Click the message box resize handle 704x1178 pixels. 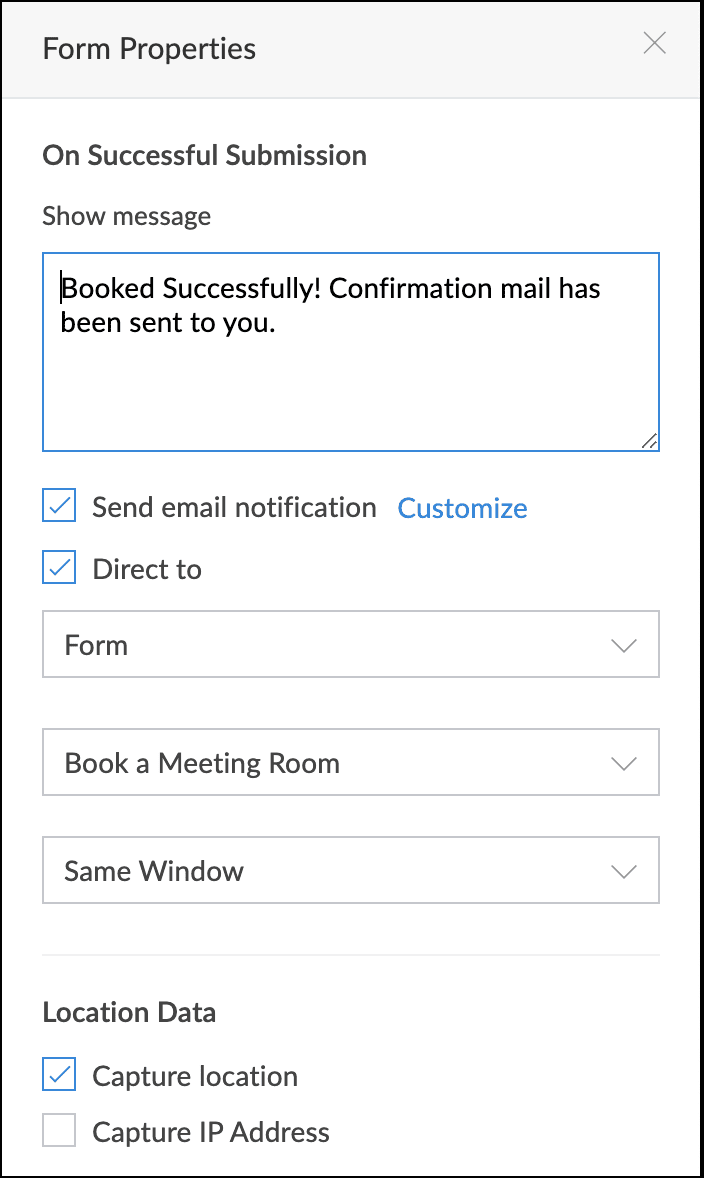649,441
